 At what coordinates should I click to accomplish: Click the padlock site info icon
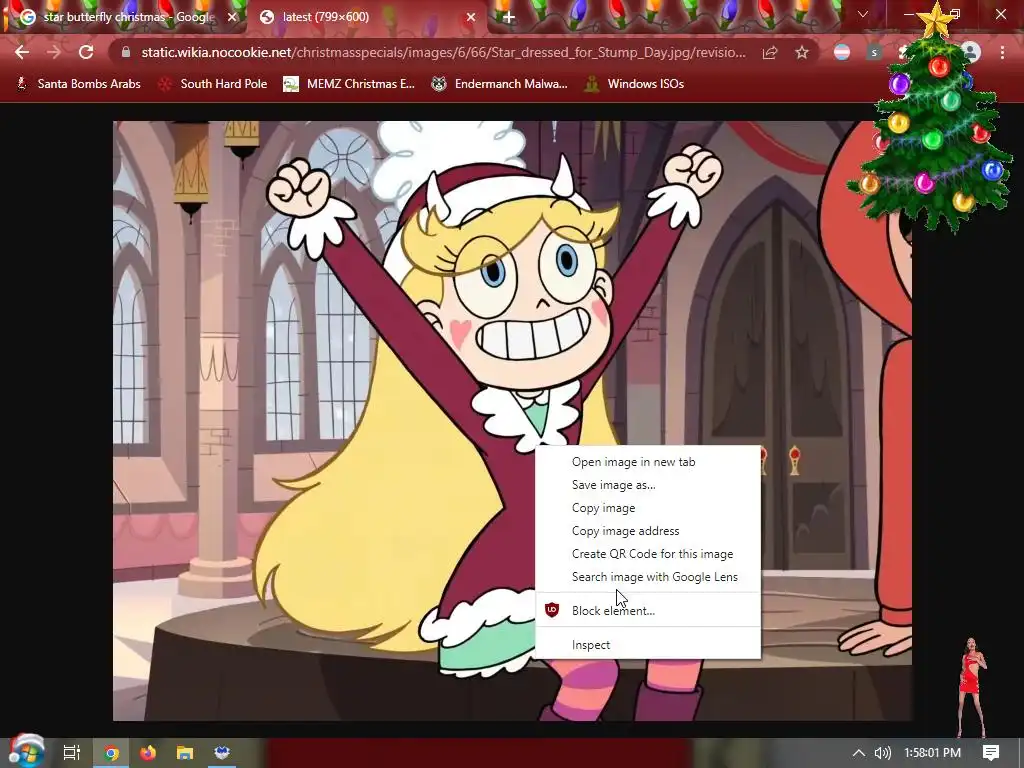126,52
